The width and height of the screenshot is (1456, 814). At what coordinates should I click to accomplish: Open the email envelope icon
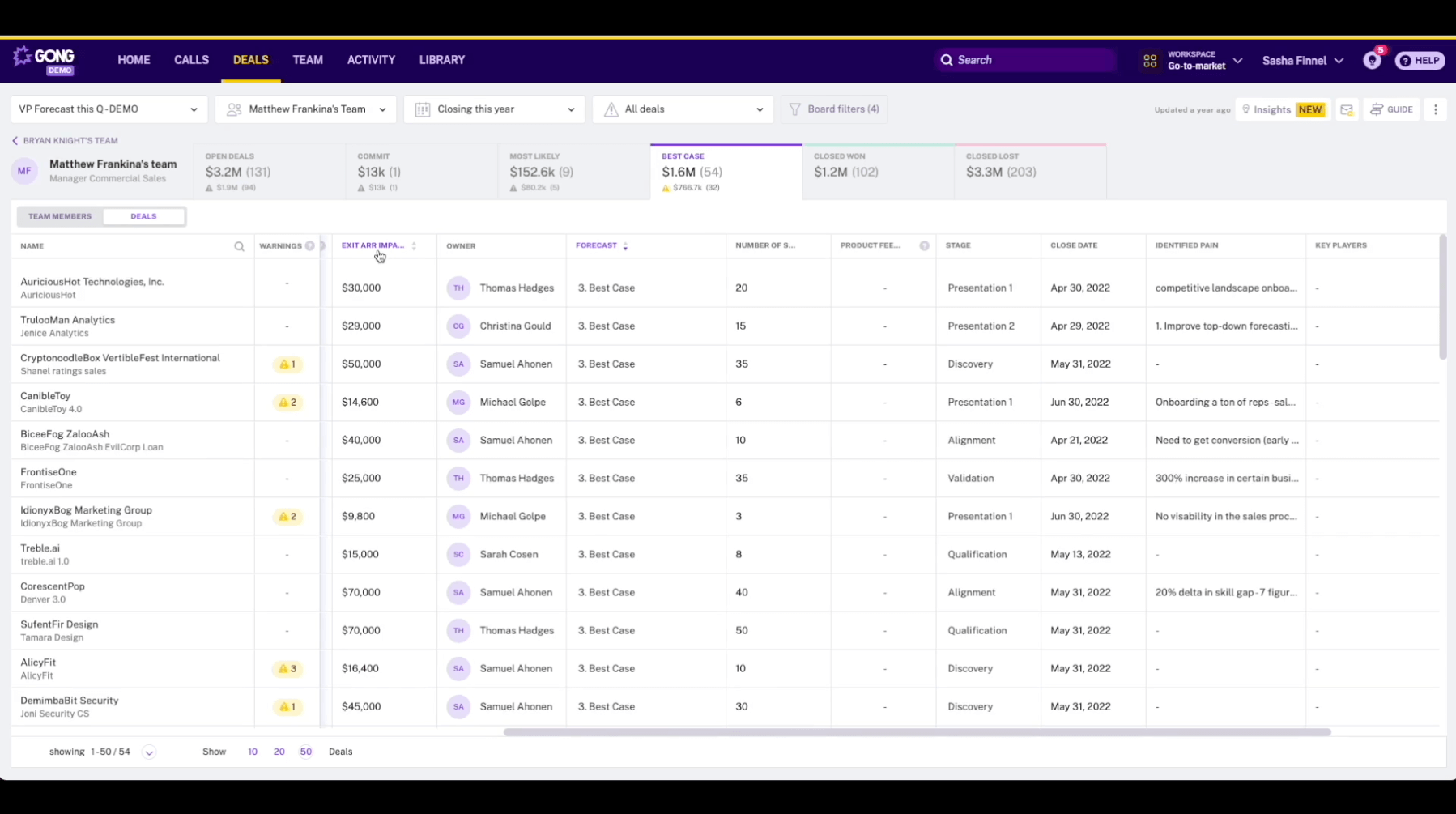(x=1347, y=109)
